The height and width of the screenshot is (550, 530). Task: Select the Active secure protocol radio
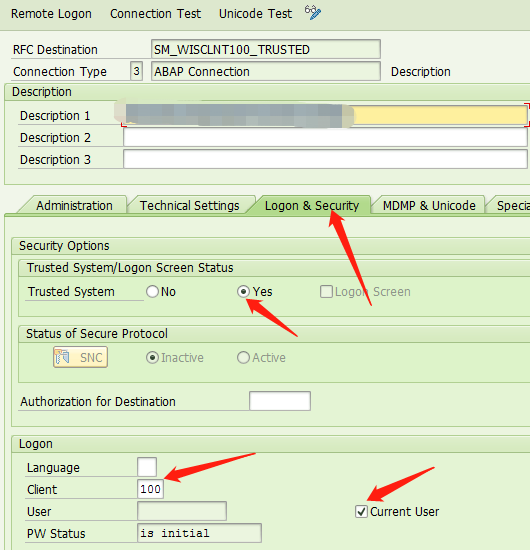(x=243, y=357)
